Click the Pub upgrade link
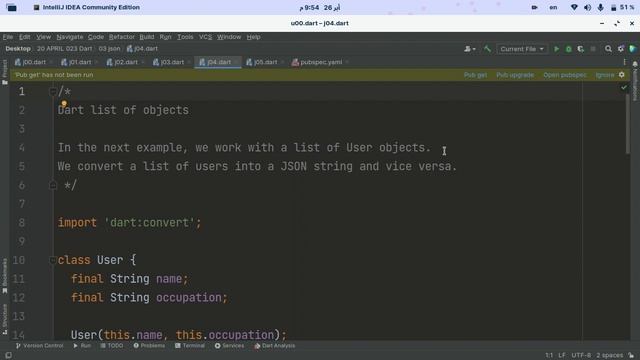This screenshot has width=640, height=360. coord(515,75)
